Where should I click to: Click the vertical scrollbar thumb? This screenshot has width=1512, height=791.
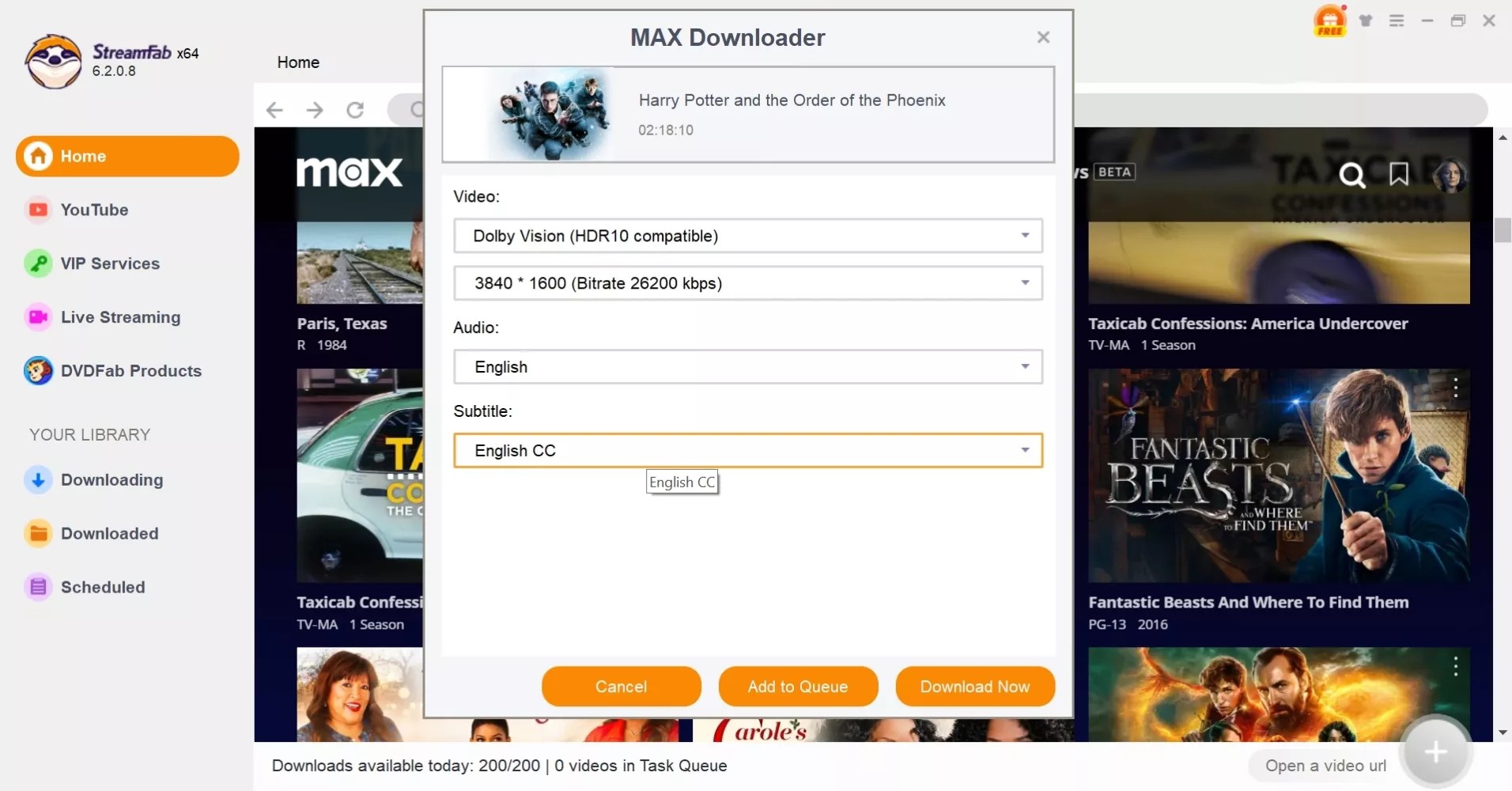pos(1503,229)
